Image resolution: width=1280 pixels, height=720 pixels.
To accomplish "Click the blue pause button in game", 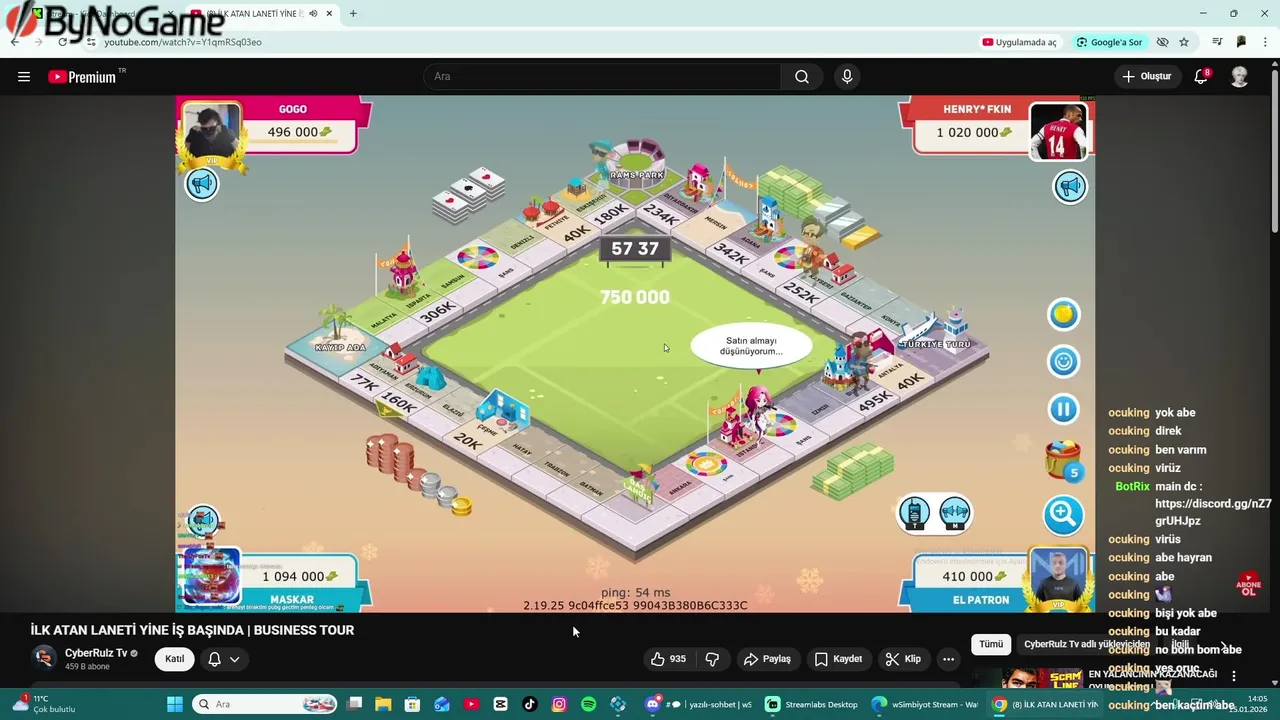I will click(x=1063, y=408).
